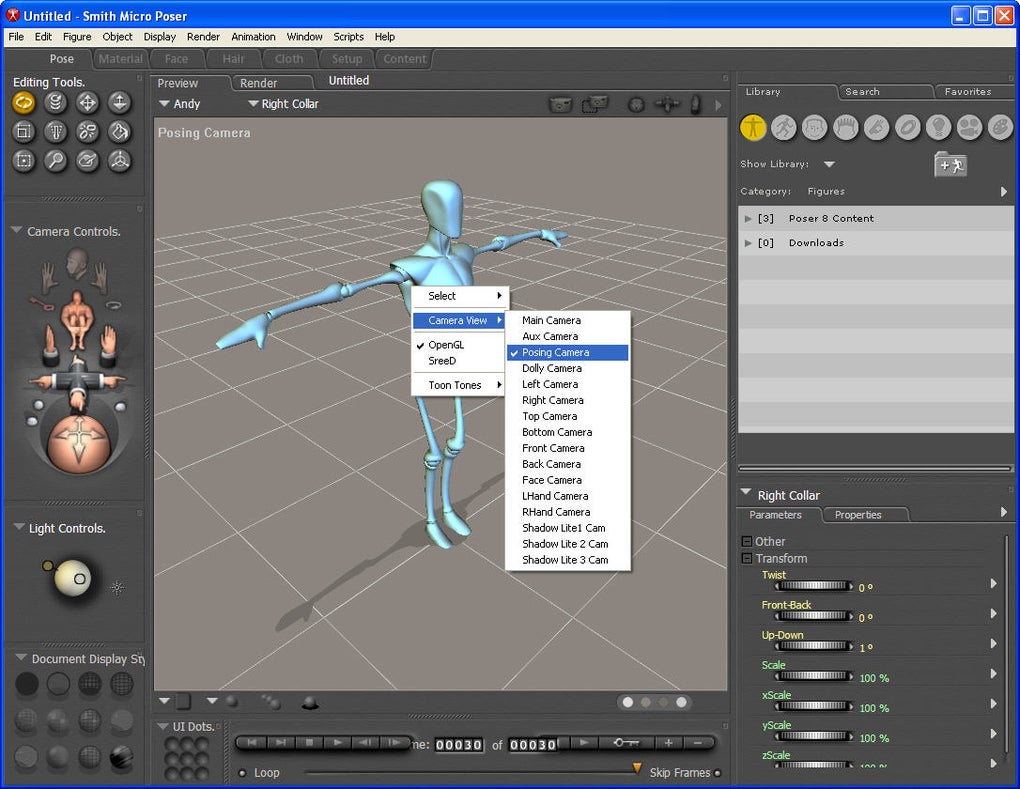Expand the Poser 8 Content folder
The width and height of the screenshot is (1020, 789).
748,218
